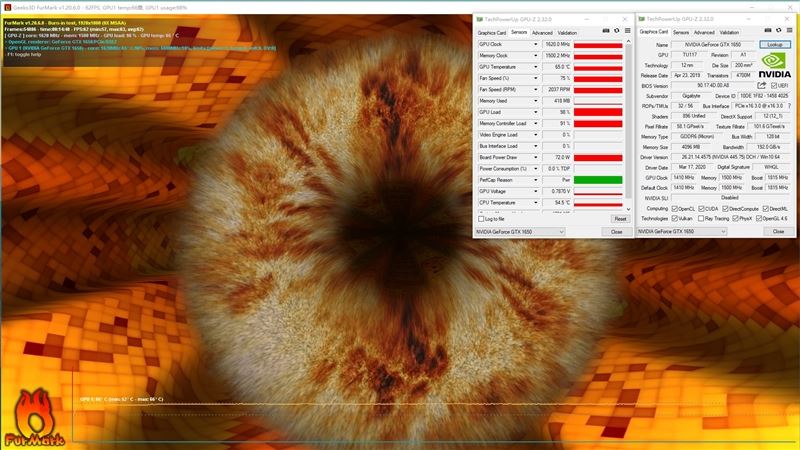
Task: Open the Memory Used dropdown arrow
Action: pos(535,101)
